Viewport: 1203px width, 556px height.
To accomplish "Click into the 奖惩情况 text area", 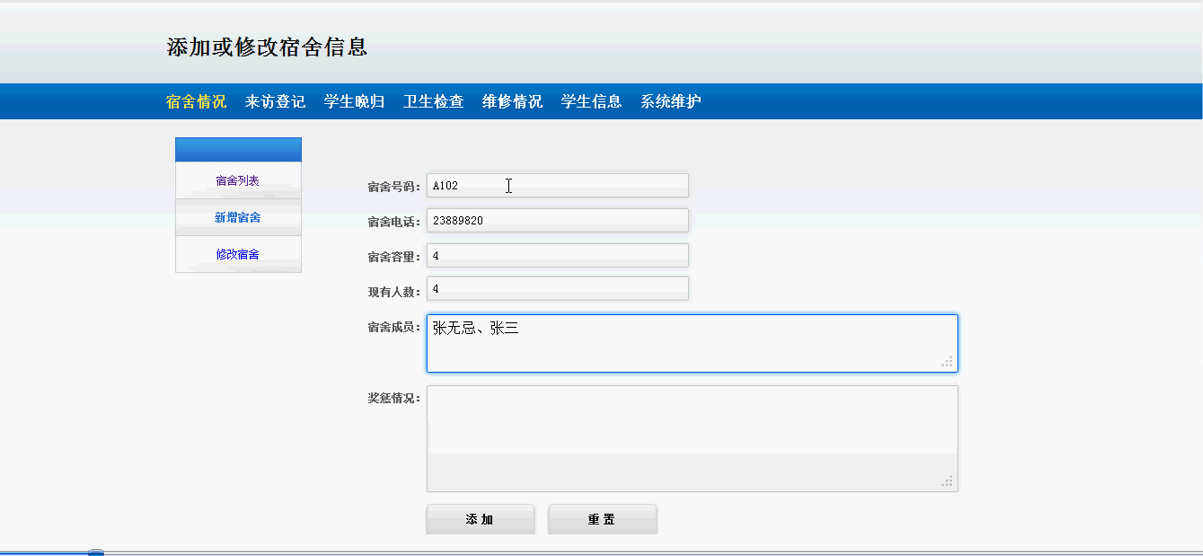I will pyautogui.click(x=692, y=438).
